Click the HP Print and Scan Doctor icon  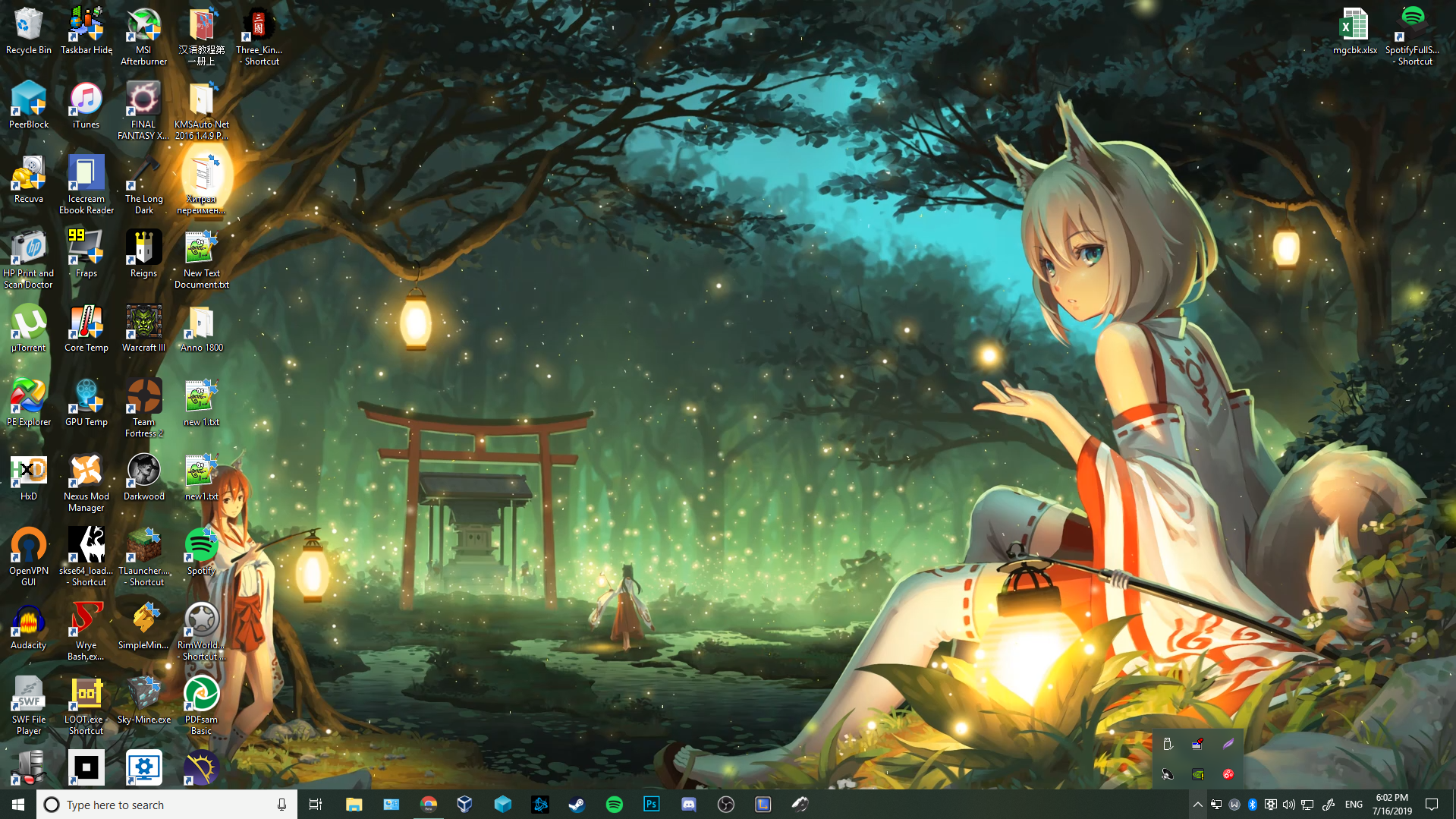tap(28, 260)
